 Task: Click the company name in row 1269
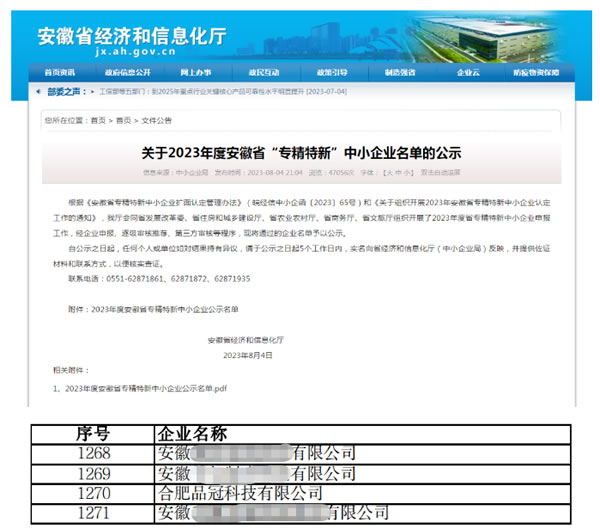pyautogui.click(x=257, y=474)
